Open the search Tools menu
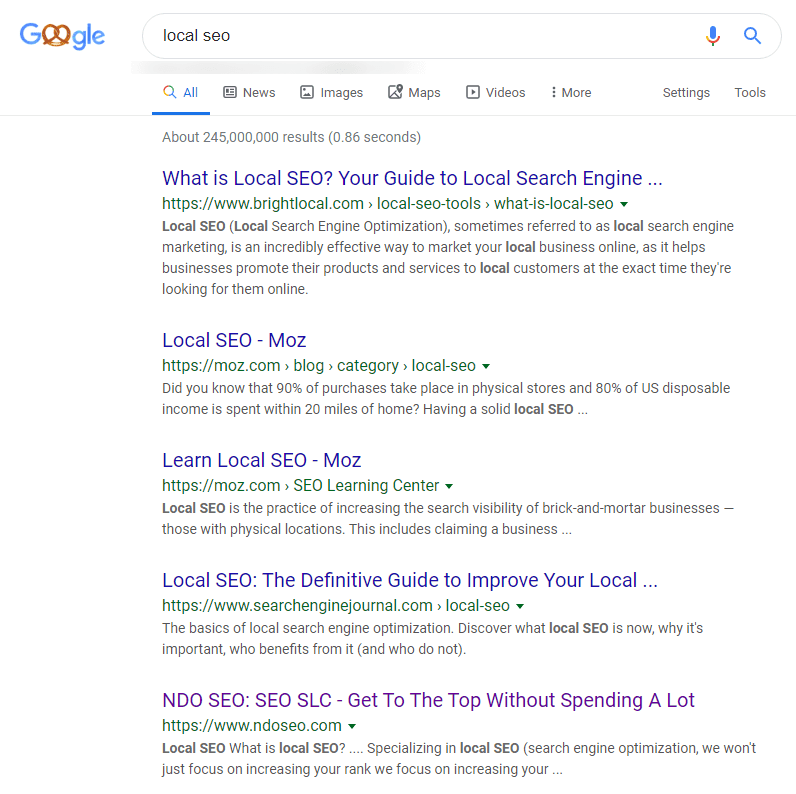Viewport: 796px width, 794px height. [750, 92]
